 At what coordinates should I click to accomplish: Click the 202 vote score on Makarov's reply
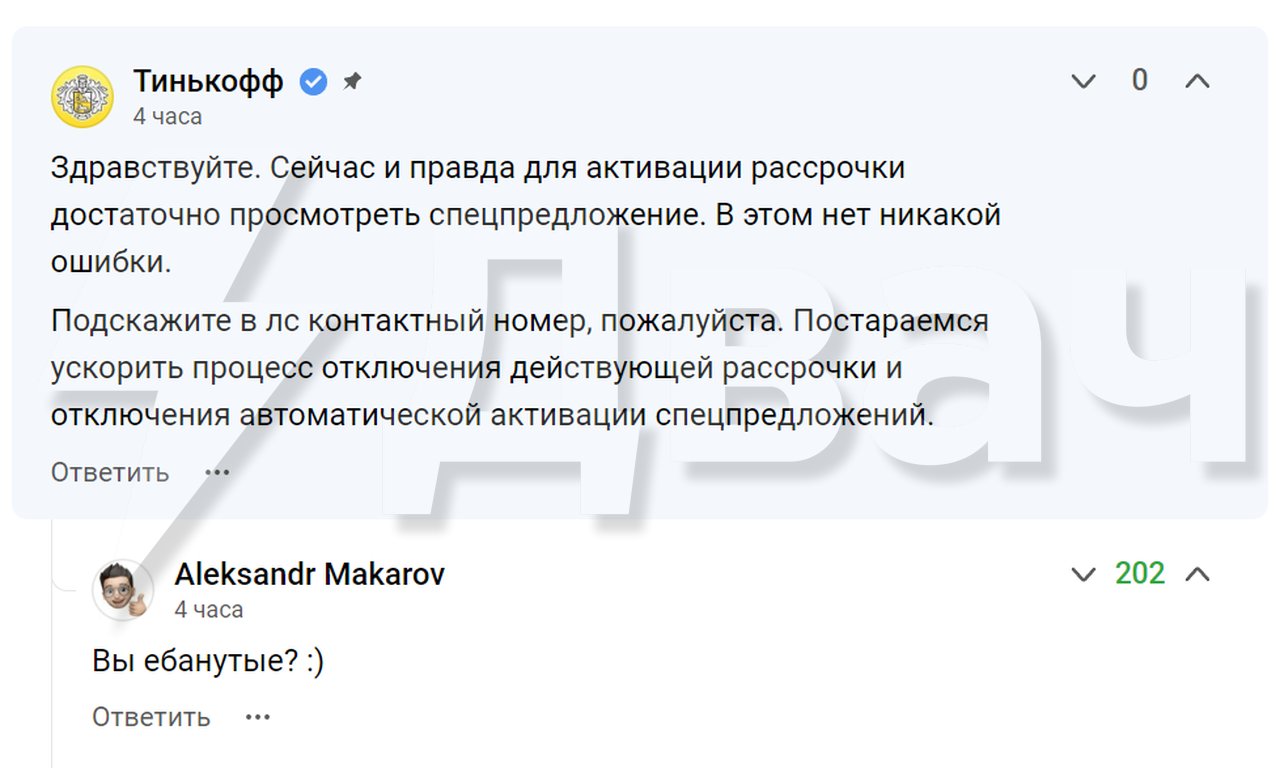(x=1140, y=574)
